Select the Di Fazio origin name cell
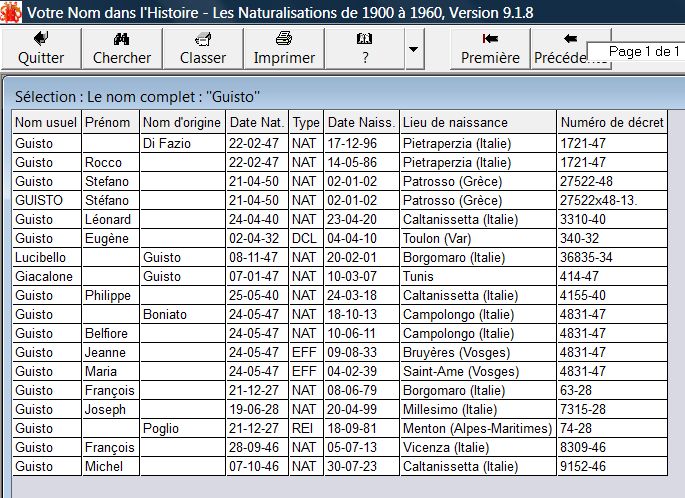Image resolution: width=685 pixels, height=498 pixels. 182,143
